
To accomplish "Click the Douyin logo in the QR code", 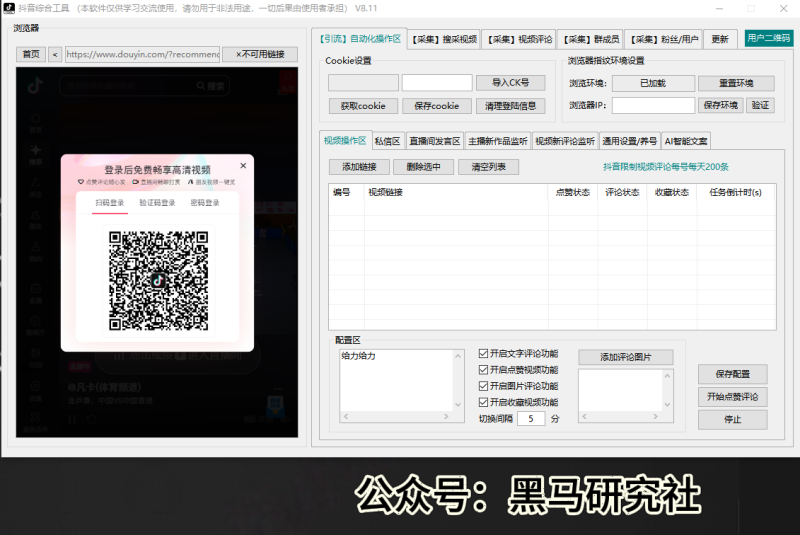I will (158, 280).
